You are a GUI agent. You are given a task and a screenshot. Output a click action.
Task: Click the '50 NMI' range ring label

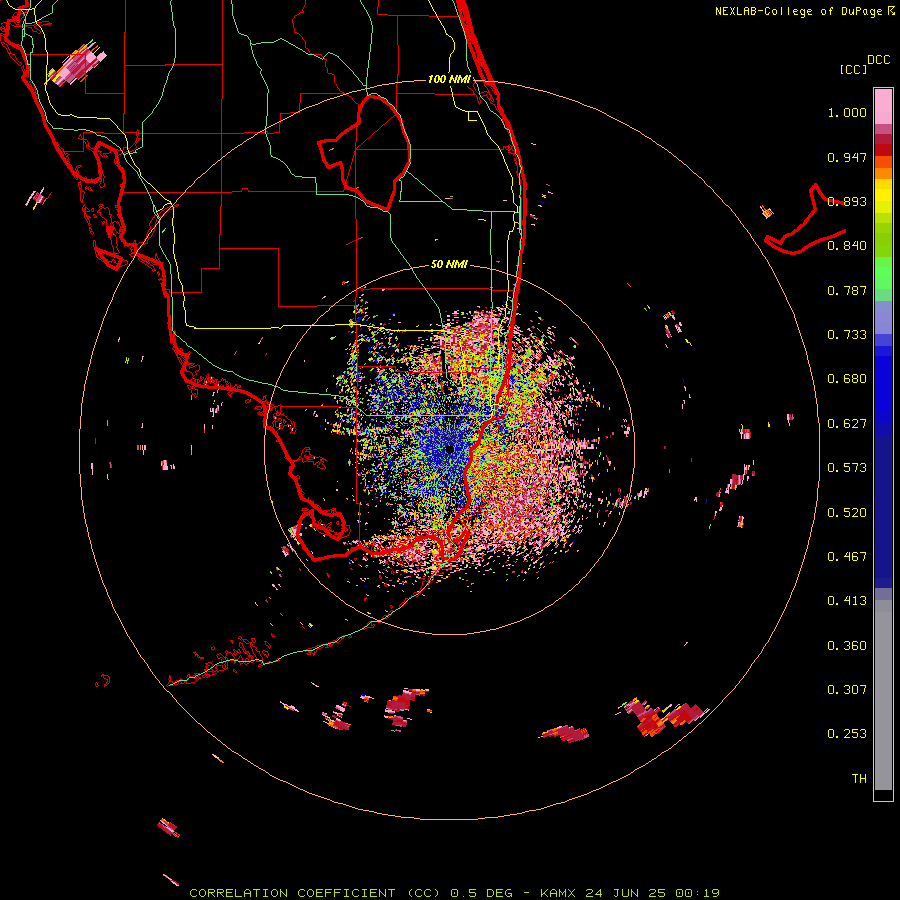449,264
